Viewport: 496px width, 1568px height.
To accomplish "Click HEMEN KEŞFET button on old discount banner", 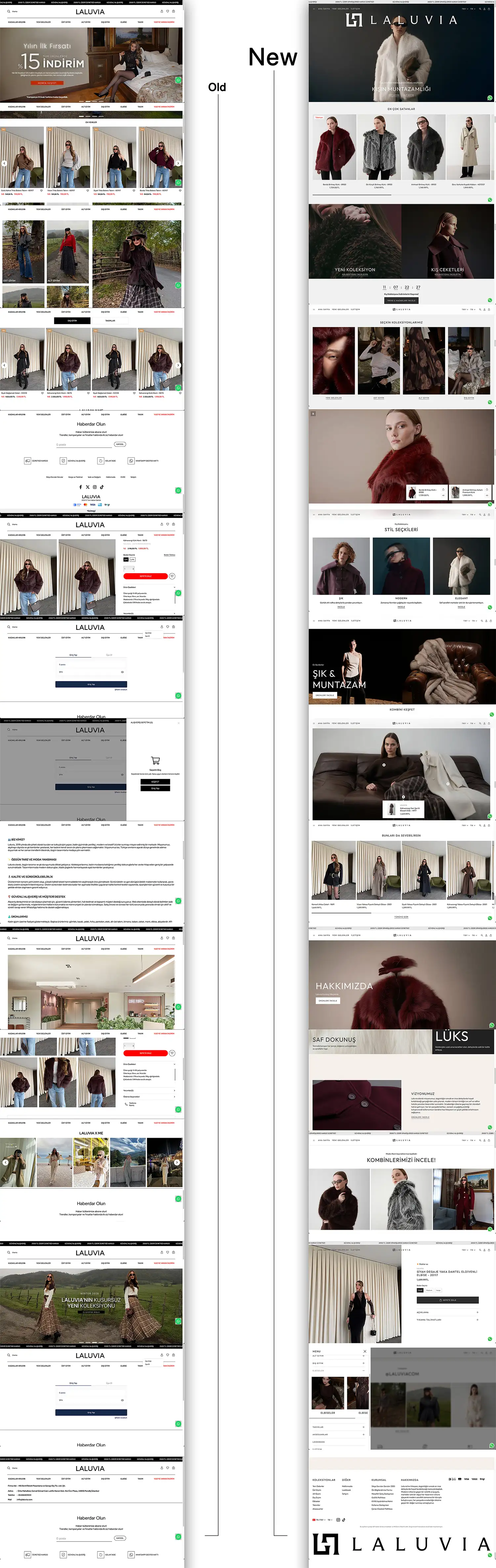I will click(x=47, y=83).
